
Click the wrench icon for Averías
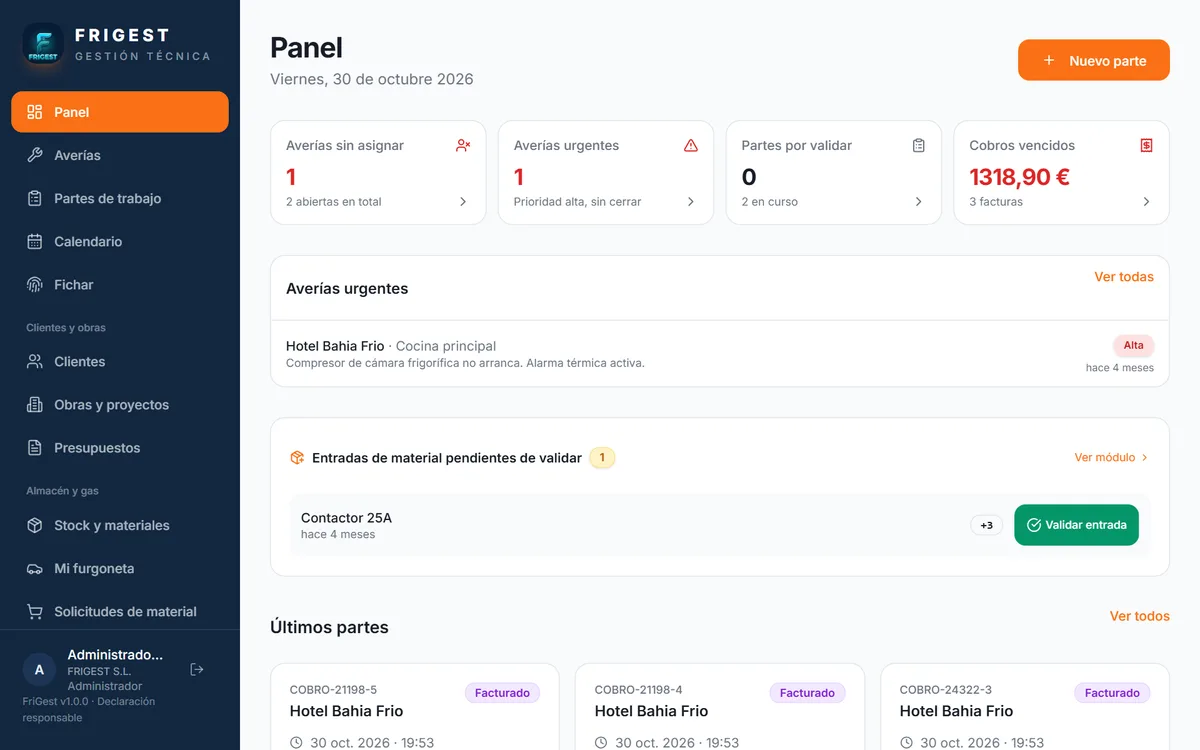pos(35,155)
